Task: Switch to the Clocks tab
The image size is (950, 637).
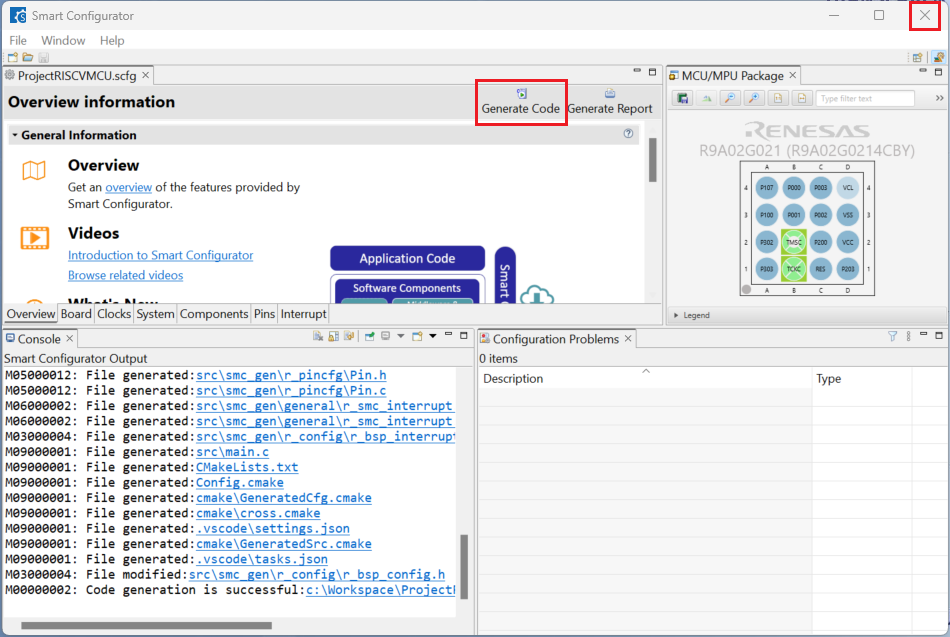Action: pyautogui.click(x=114, y=314)
